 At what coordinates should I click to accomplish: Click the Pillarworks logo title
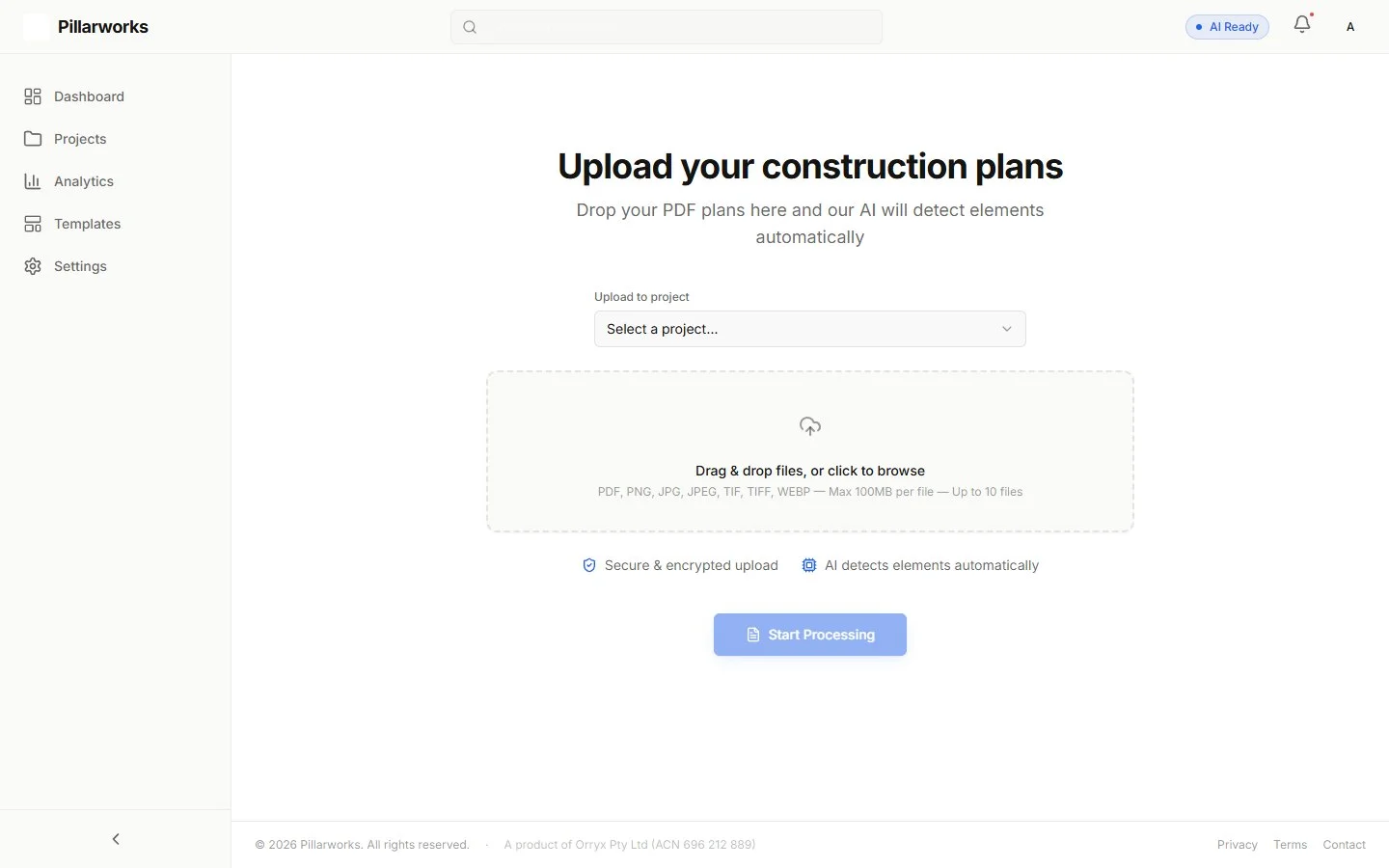(103, 27)
